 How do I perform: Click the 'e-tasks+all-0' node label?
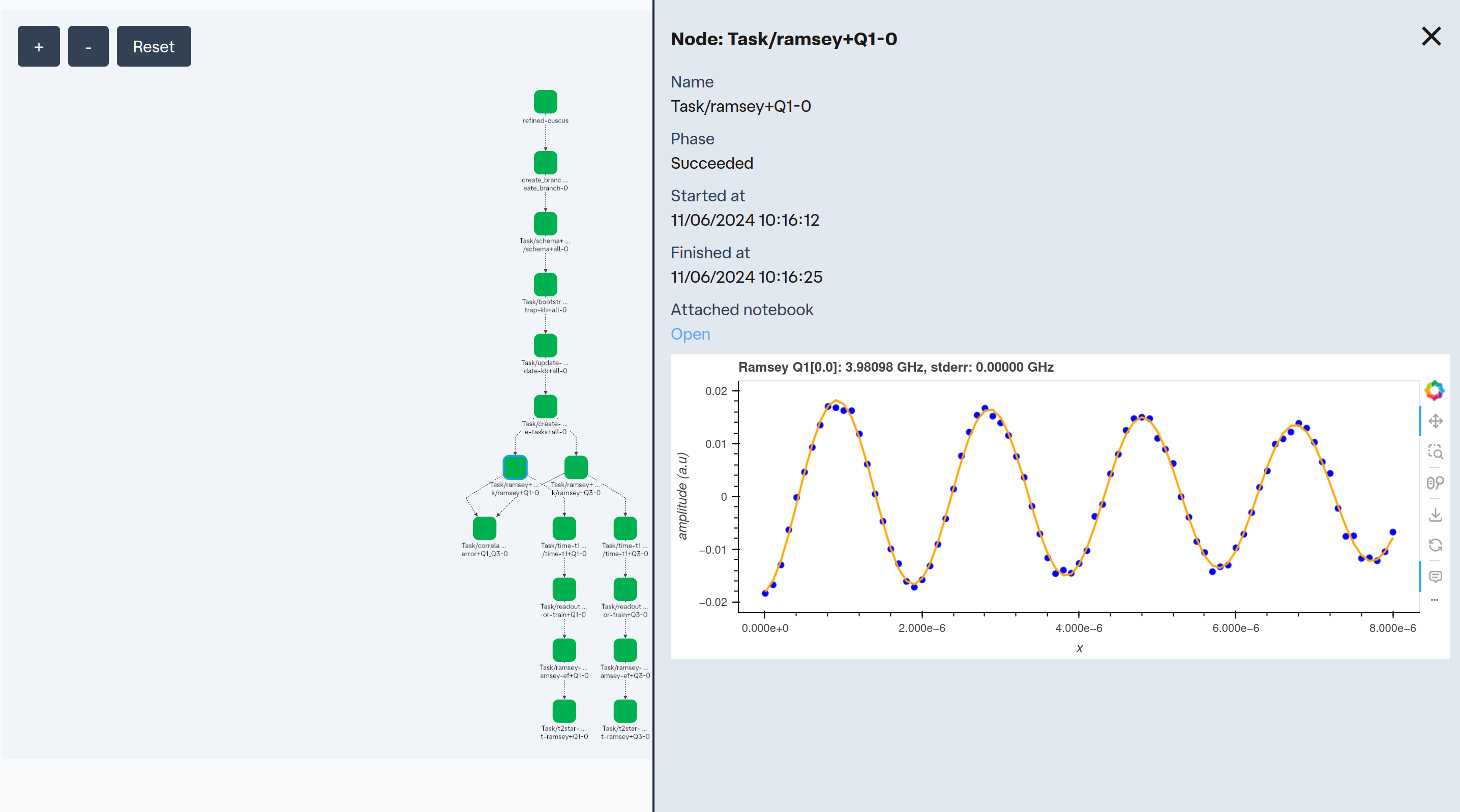pos(545,432)
